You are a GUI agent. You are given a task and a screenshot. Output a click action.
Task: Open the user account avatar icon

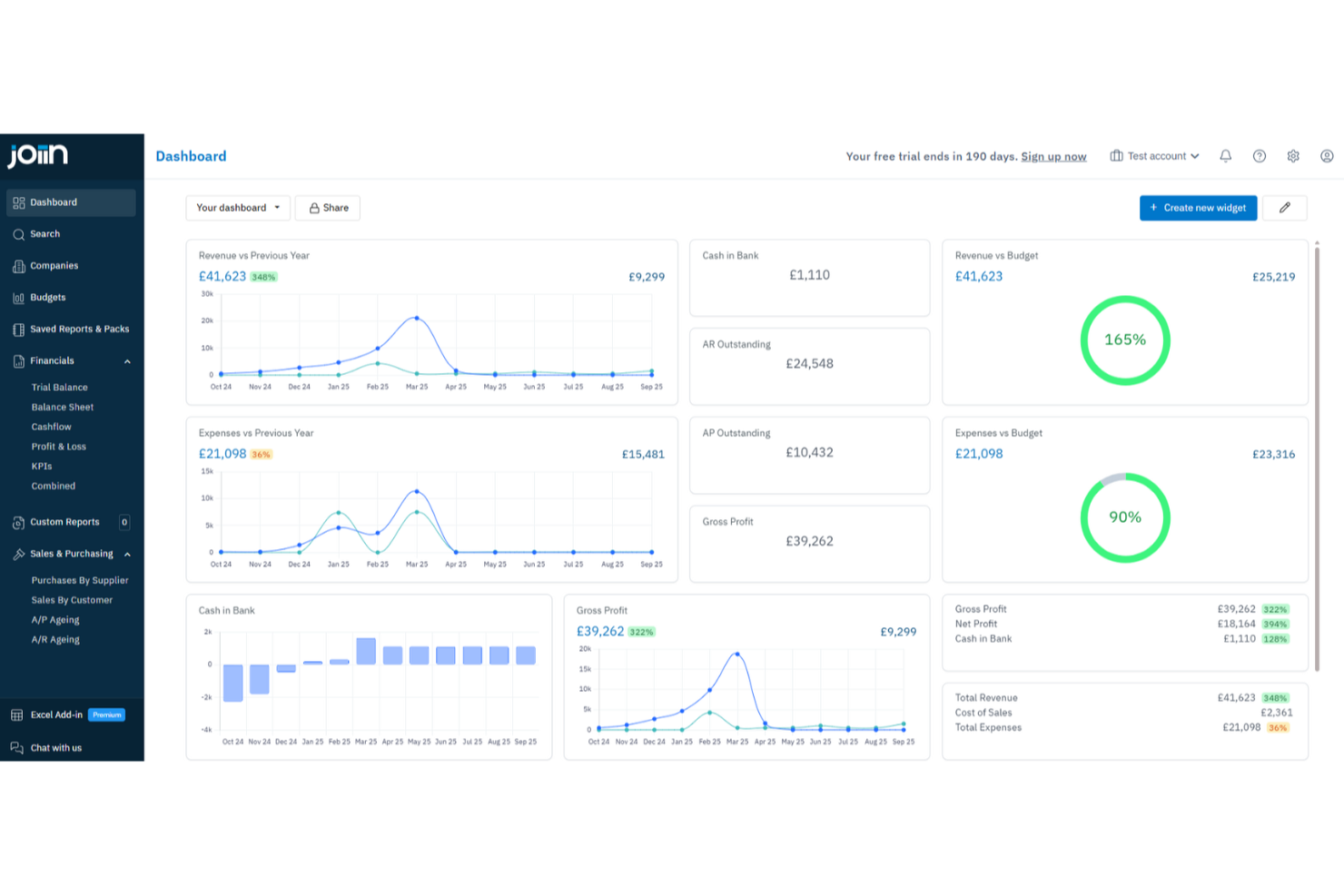pos(1327,155)
